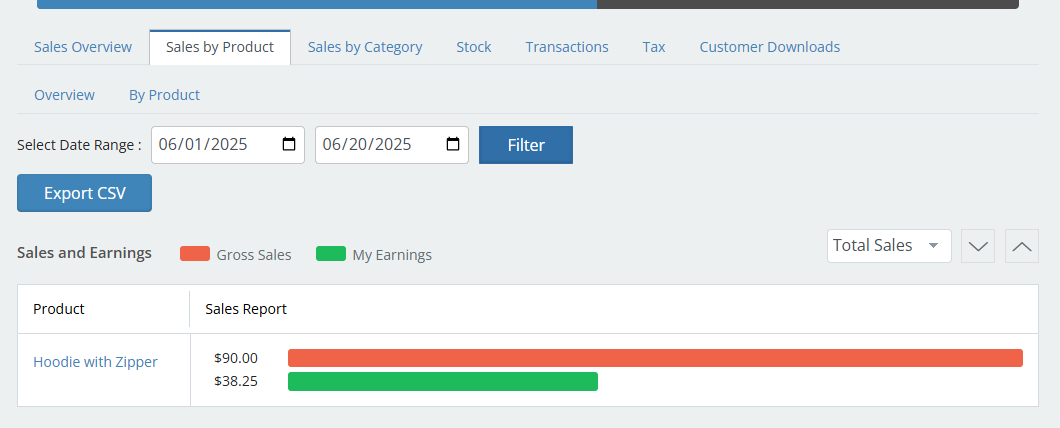Toggle the My Earnings legend swatch
This screenshot has height=428, width=1060.
pyautogui.click(x=330, y=254)
